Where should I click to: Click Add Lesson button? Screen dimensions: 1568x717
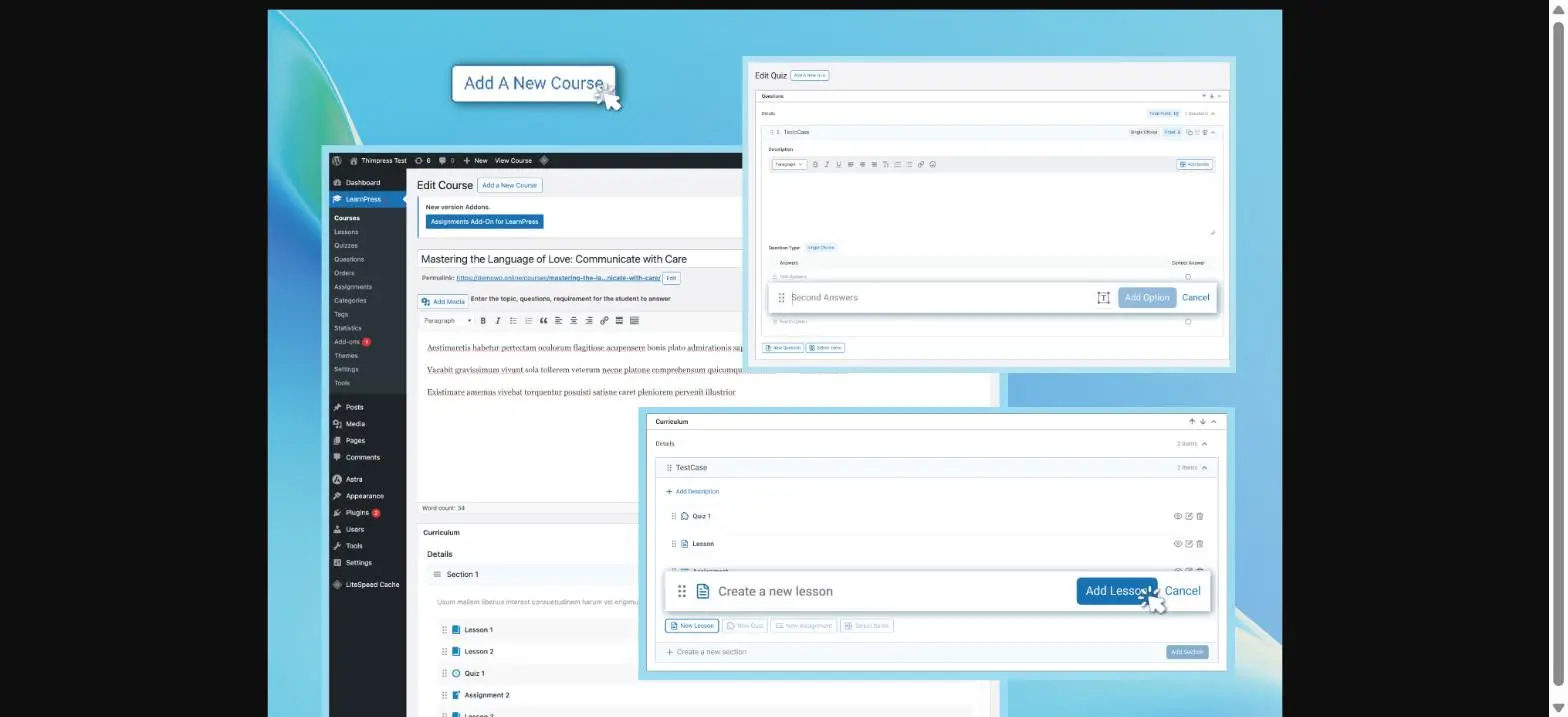point(1117,591)
